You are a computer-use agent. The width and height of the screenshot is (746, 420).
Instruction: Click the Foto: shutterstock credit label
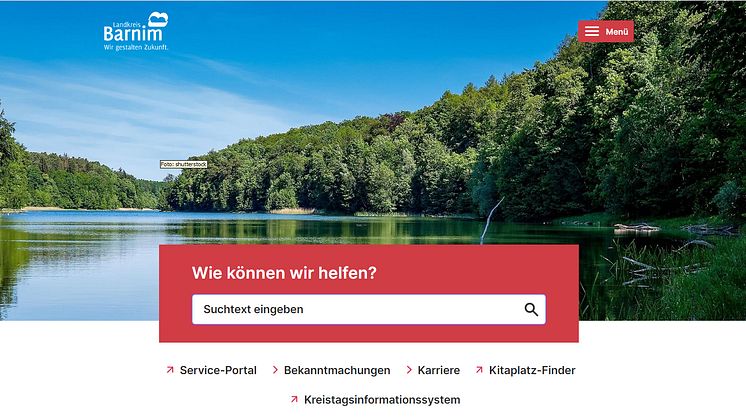tap(184, 164)
